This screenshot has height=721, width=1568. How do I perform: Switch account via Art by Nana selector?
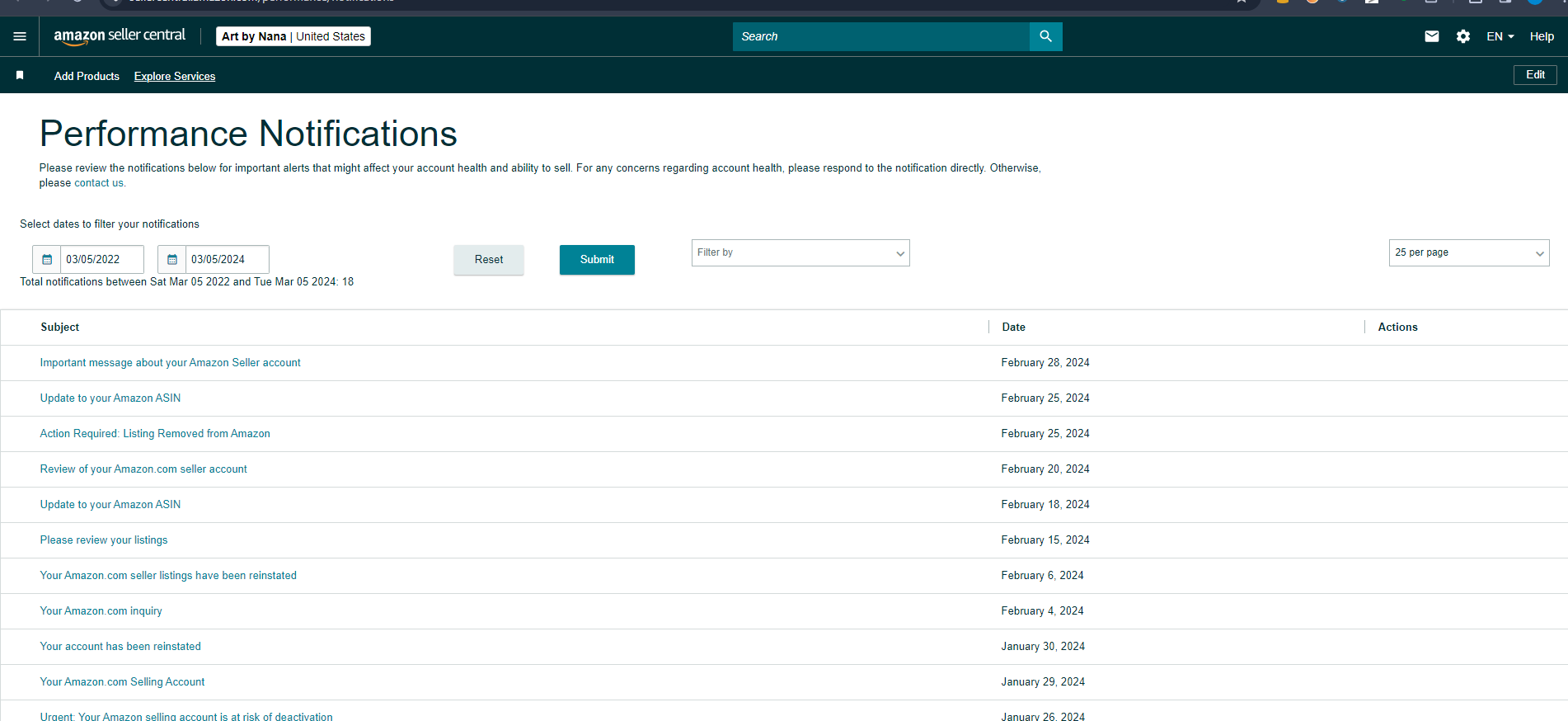pos(293,36)
